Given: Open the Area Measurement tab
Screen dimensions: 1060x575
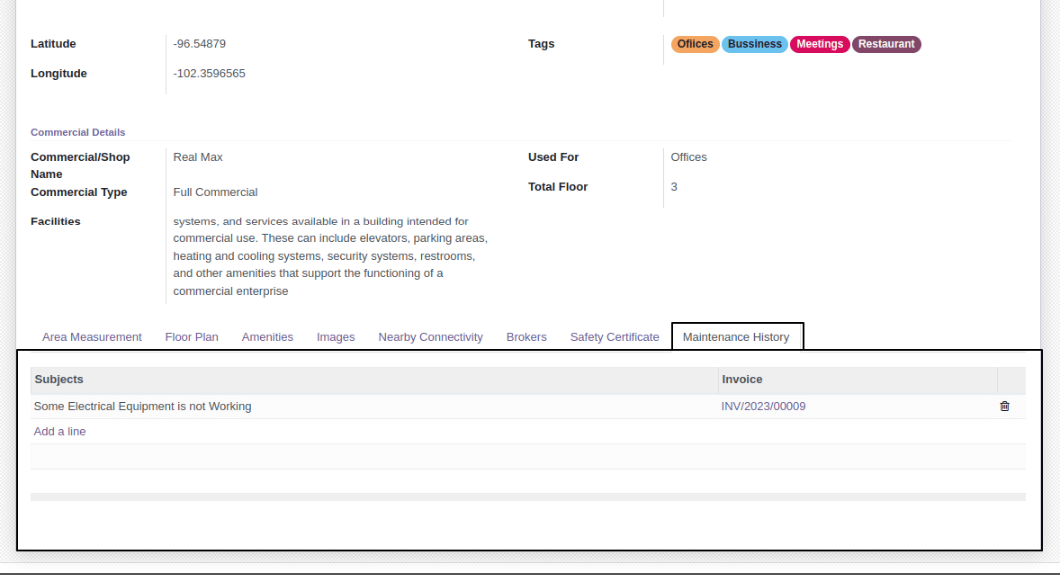Looking at the screenshot, I should [92, 337].
